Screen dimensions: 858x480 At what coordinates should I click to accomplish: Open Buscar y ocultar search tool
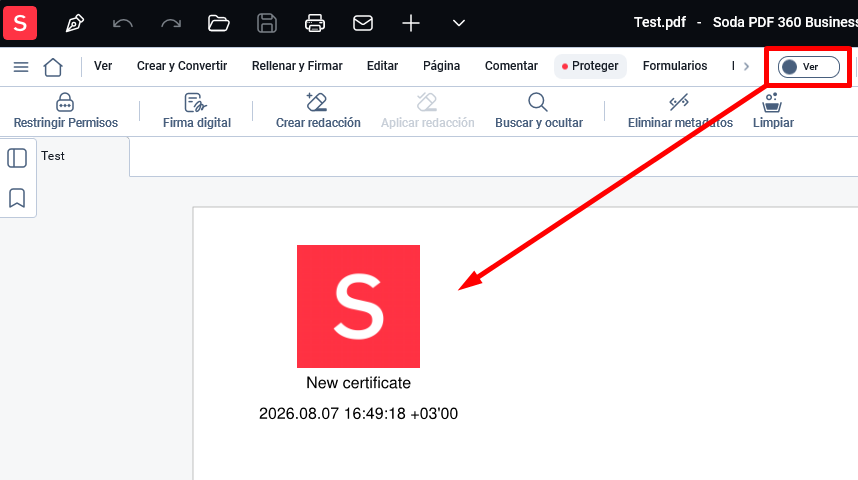tap(538, 111)
